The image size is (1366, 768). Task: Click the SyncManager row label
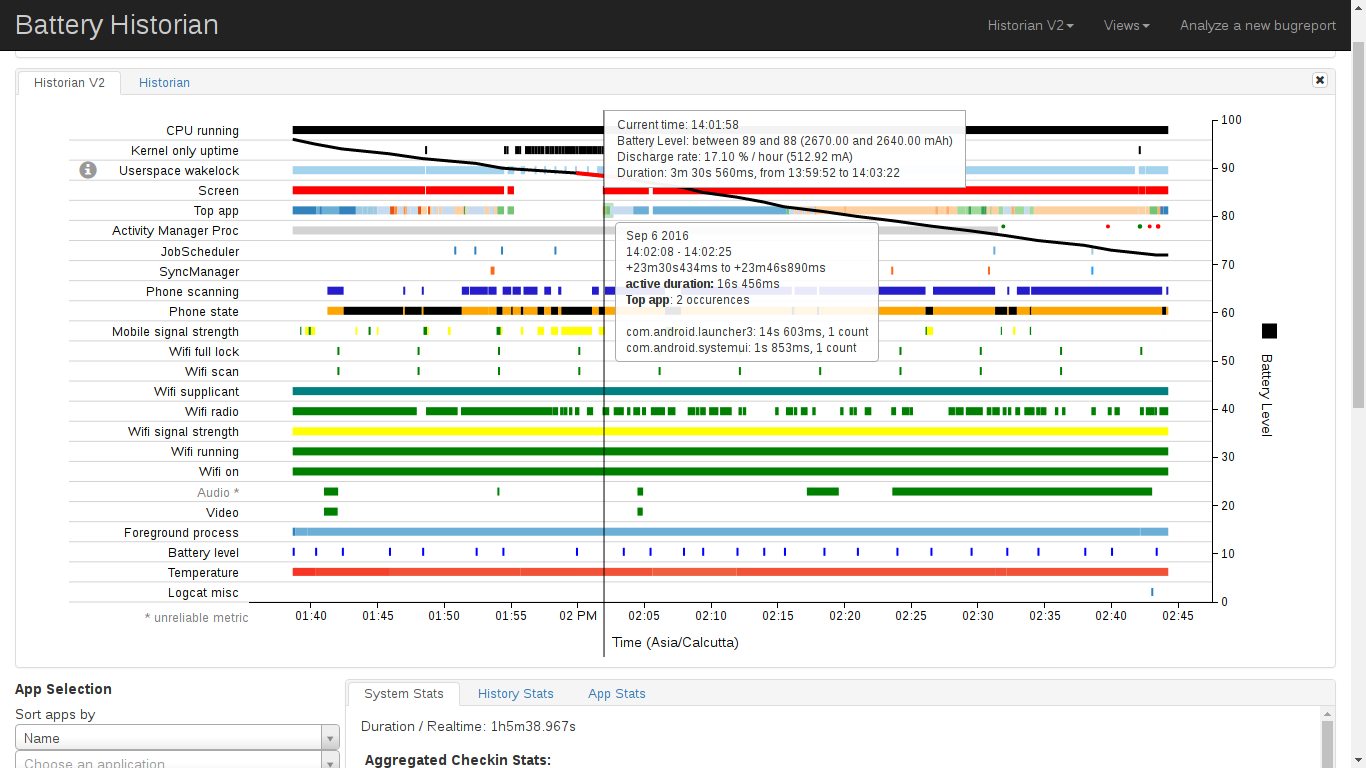(x=199, y=272)
